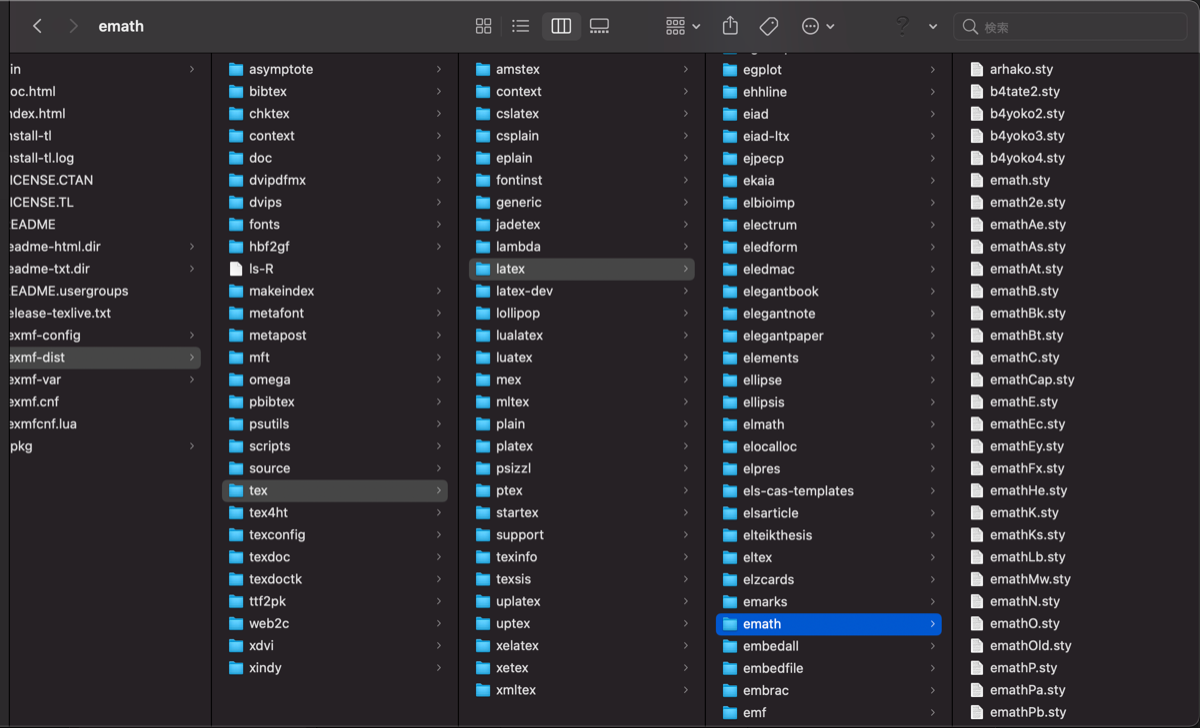Click the amstex folder icon
Image resolution: width=1200 pixels, height=728 pixels.
pyautogui.click(x=483, y=69)
